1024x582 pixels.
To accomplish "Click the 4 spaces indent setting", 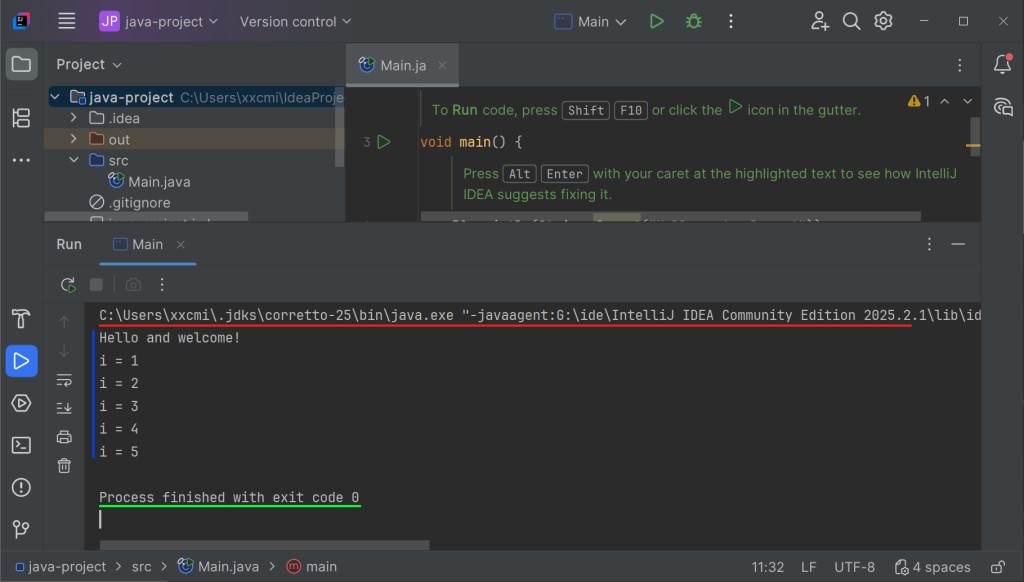I will coord(932,567).
